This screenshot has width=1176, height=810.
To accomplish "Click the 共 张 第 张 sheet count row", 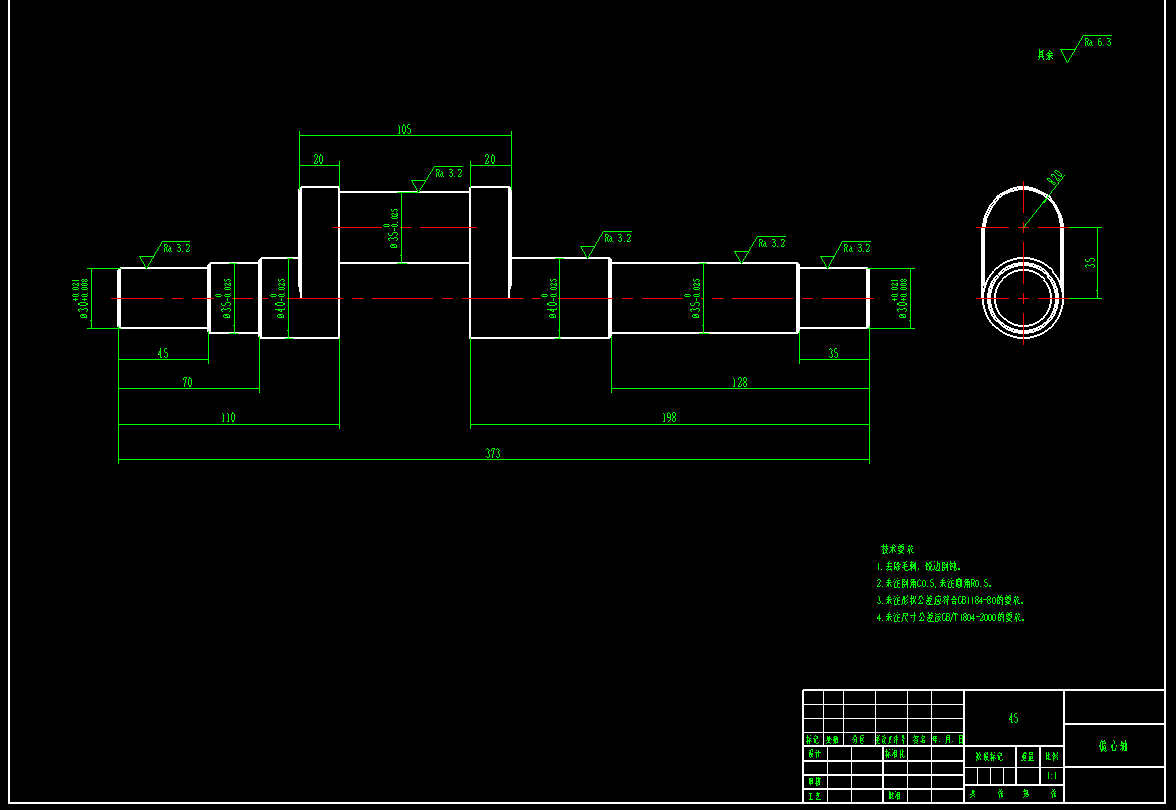I will [1013, 793].
